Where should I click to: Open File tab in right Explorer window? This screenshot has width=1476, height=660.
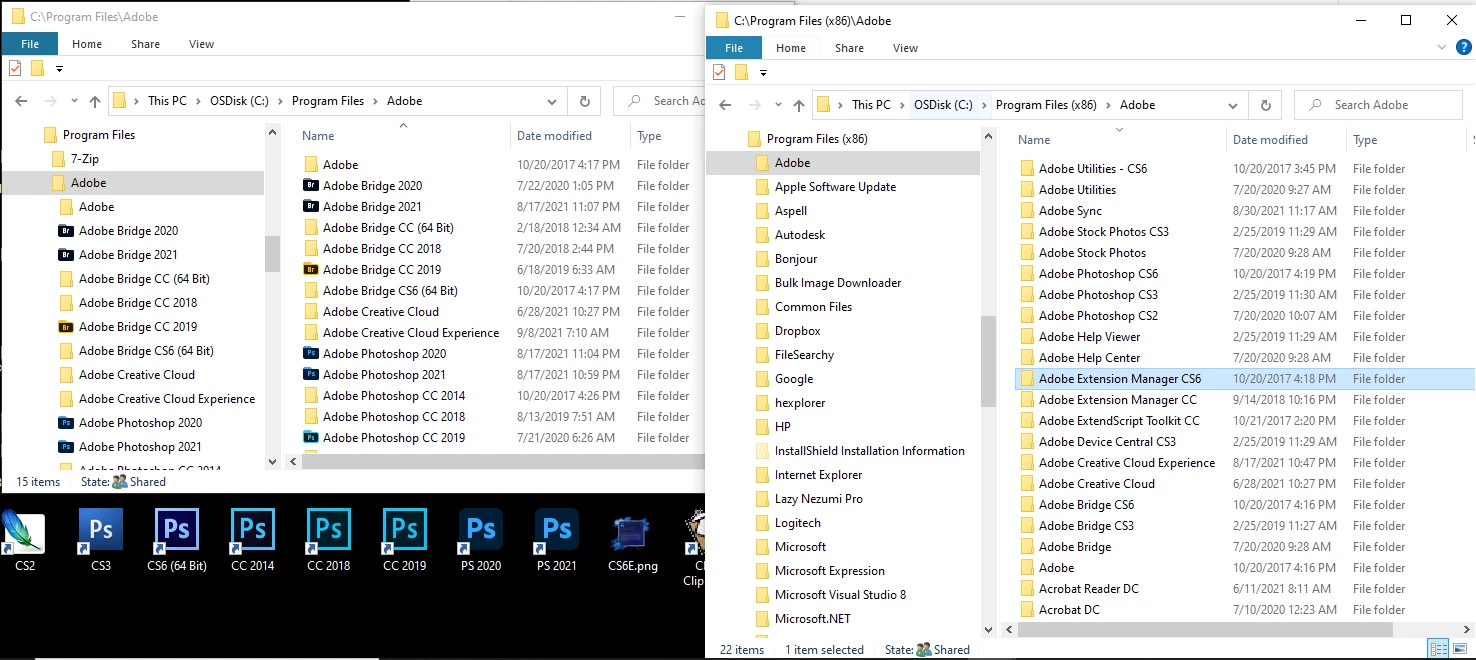(x=733, y=48)
